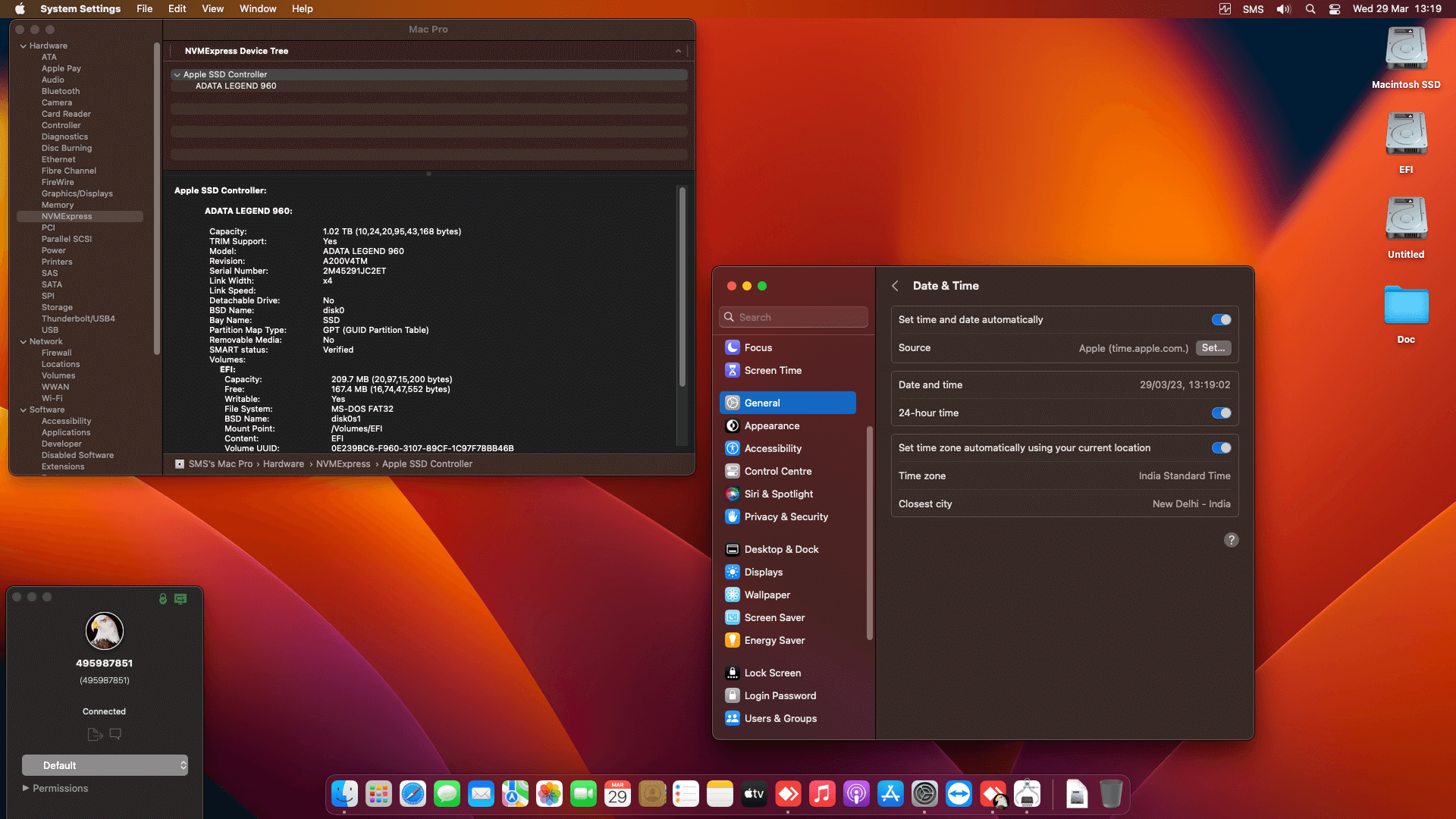Open the View menu

pos(212,9)
